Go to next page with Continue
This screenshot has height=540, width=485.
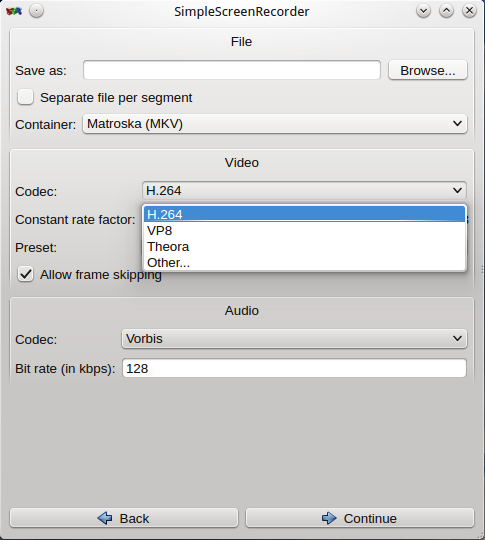click(x=360, y=518)
